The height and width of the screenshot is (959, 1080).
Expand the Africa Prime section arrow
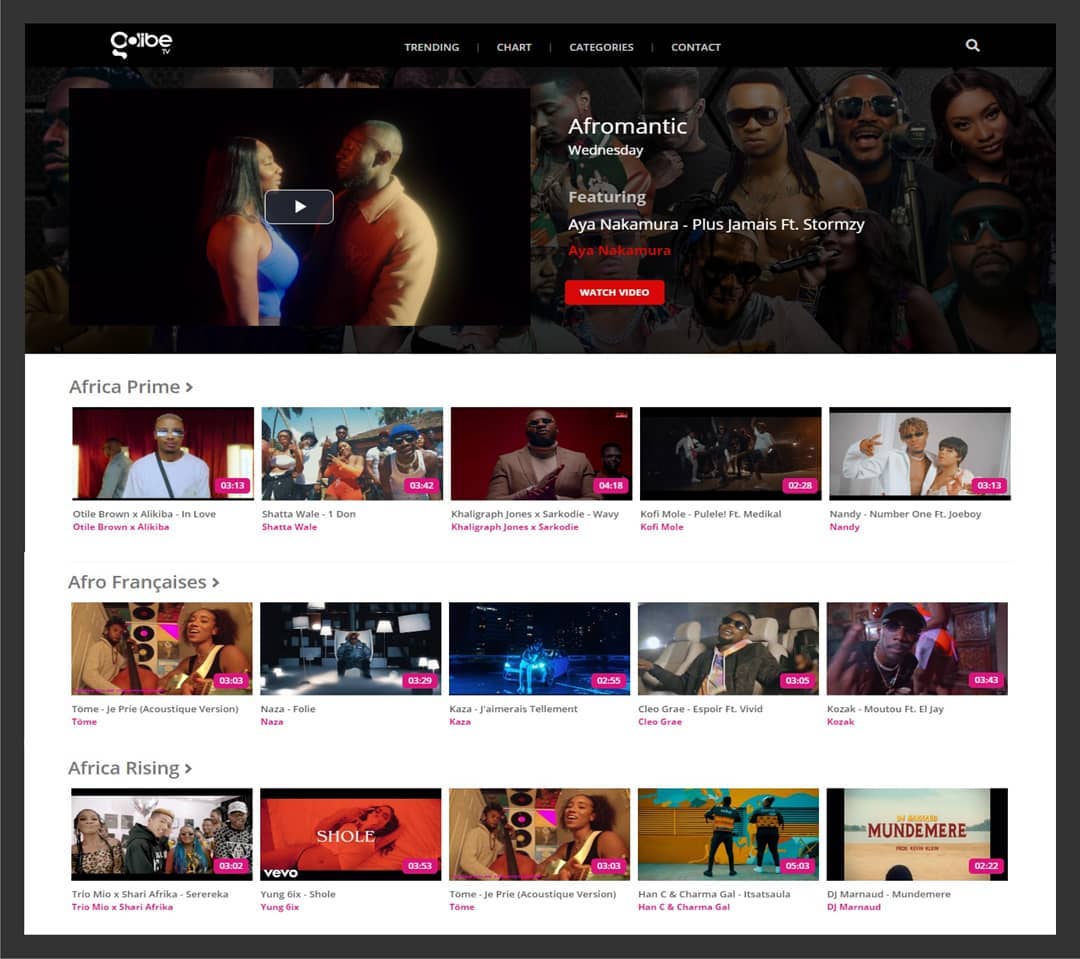click(189, 387)
